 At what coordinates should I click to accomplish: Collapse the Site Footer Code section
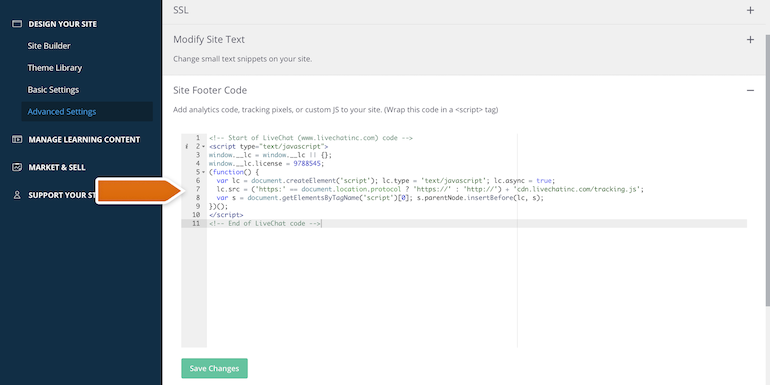(x=750, y=90)
